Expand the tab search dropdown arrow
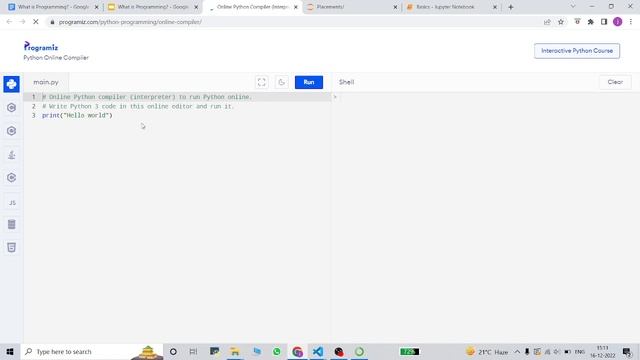The image size is (640, 360). [x=573, y=7]
